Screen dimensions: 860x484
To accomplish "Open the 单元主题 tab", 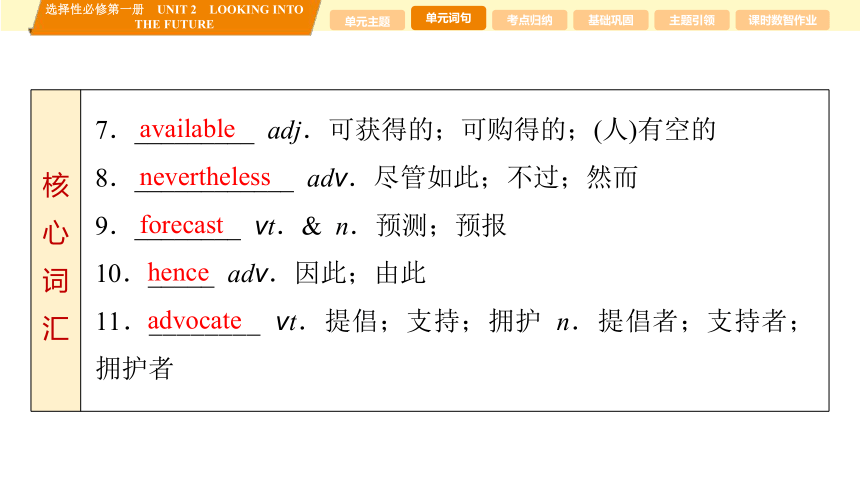I will pyautogui.click(x=367, y=21).
